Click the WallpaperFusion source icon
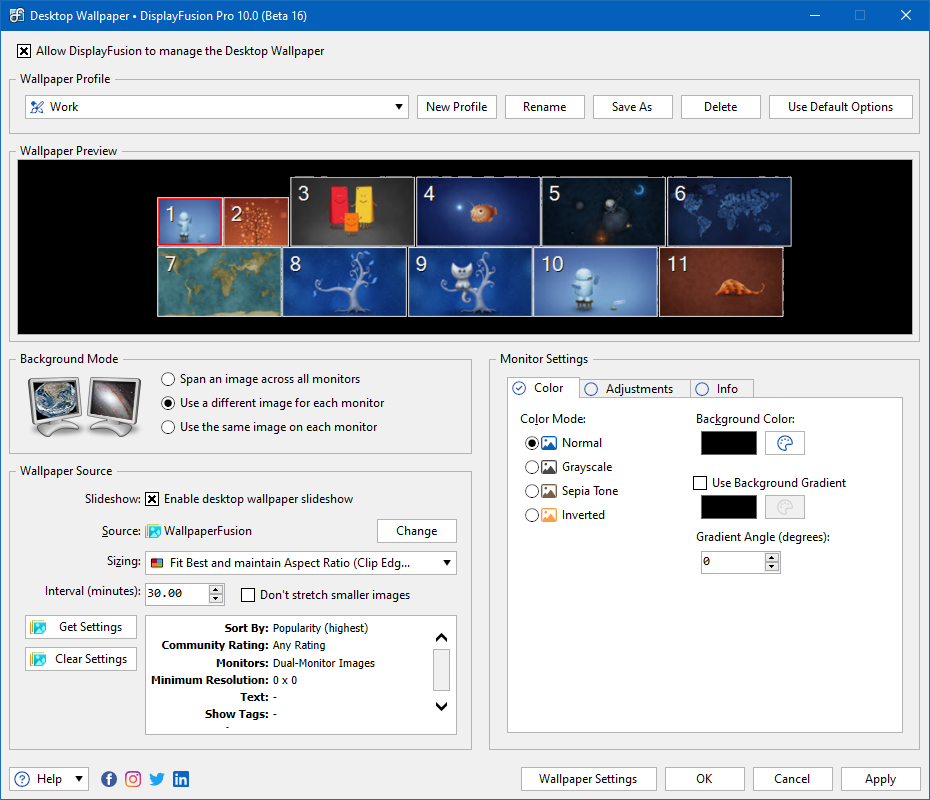930x800 pixels. [154, 531]
